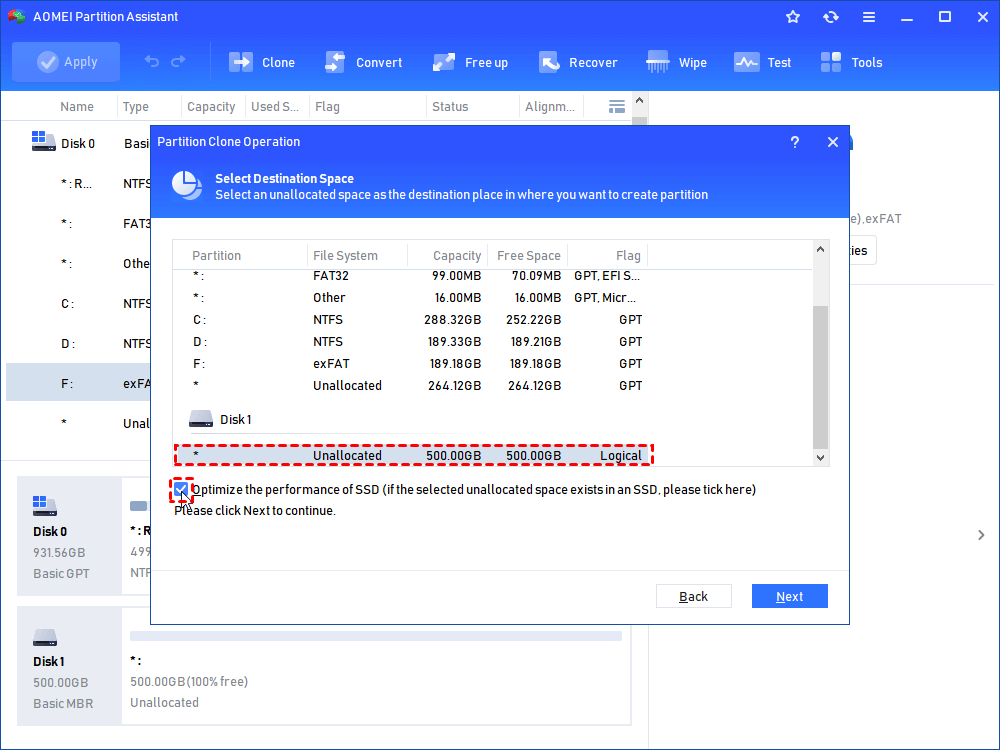Click the dialog Capacity column header
The image size is (1000, 750).
coord(457,256)
